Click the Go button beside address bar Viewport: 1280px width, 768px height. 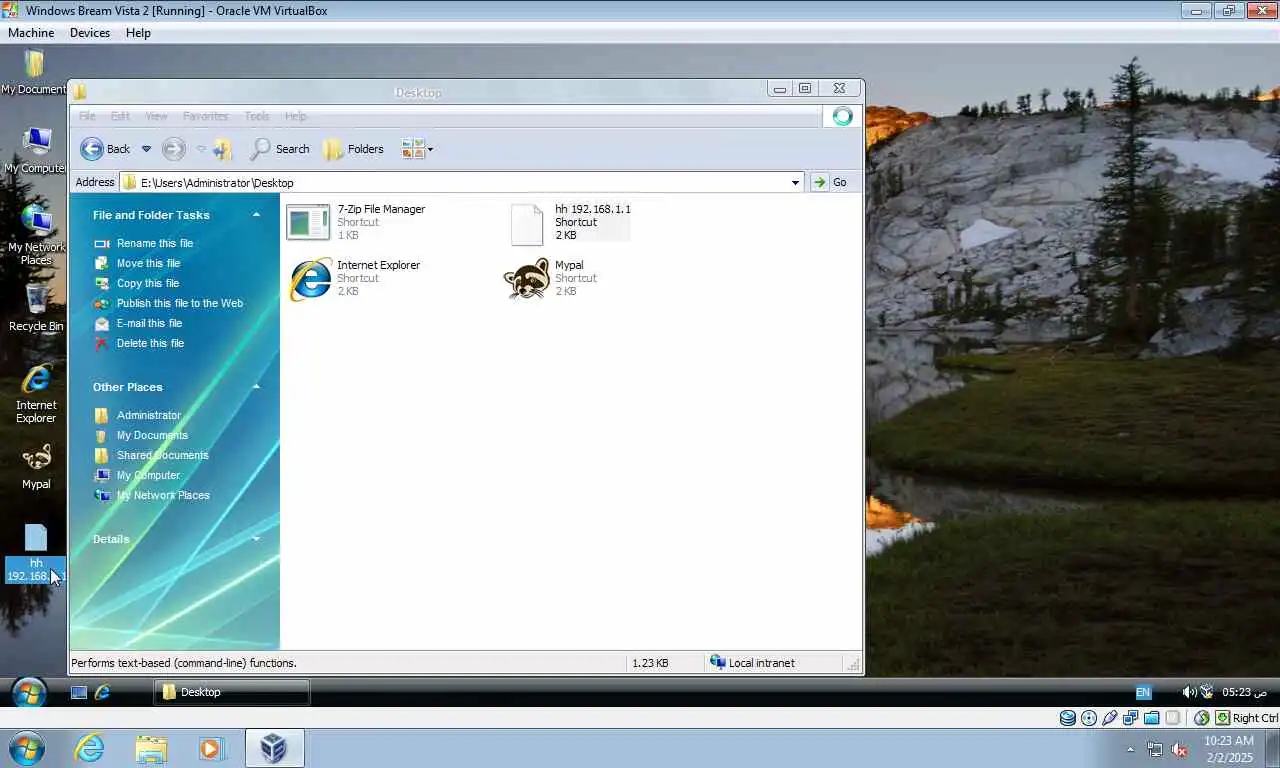click(x=830, y=182)
